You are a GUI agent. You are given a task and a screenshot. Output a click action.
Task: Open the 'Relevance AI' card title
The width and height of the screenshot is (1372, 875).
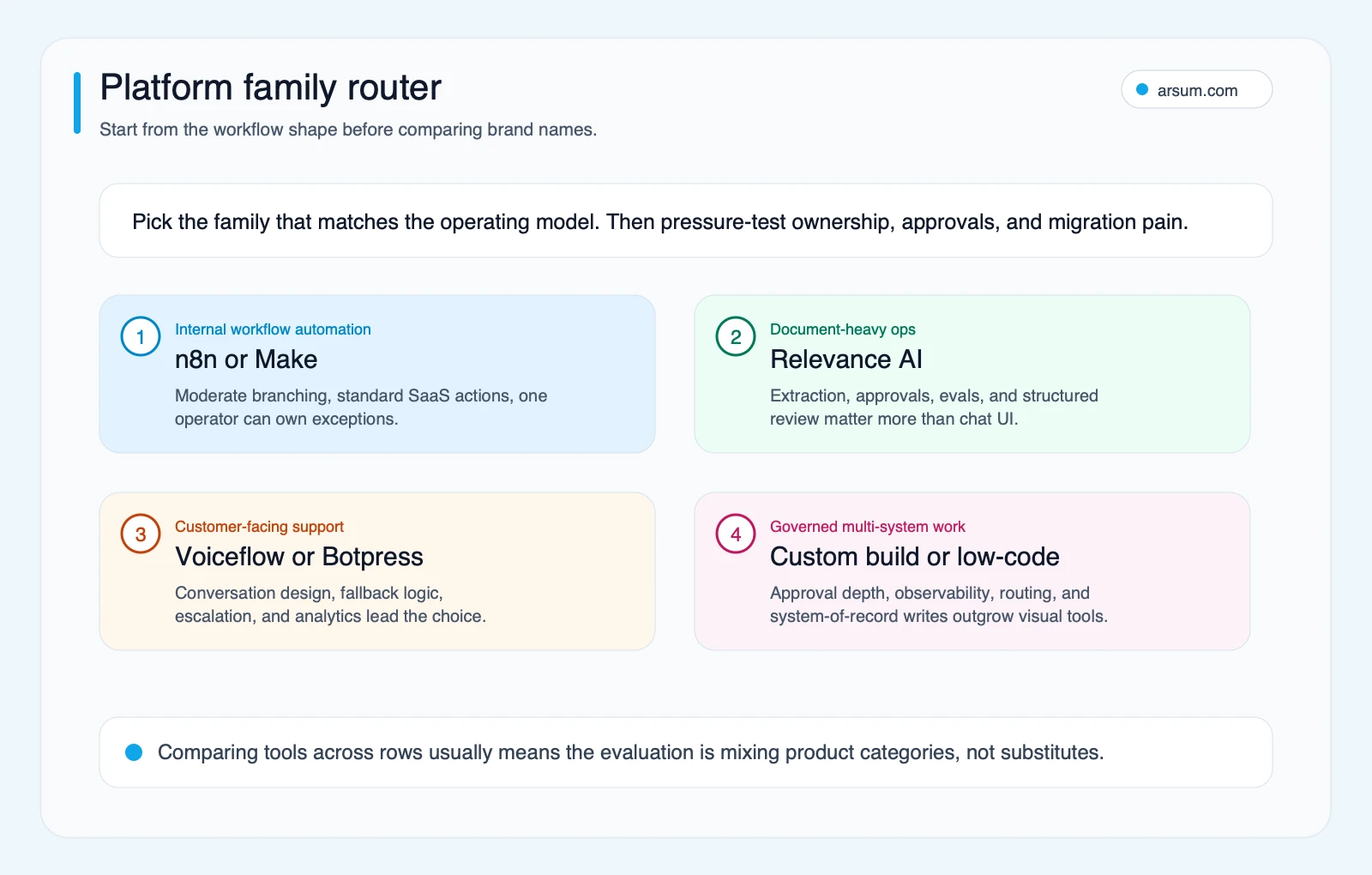(846, 359)
